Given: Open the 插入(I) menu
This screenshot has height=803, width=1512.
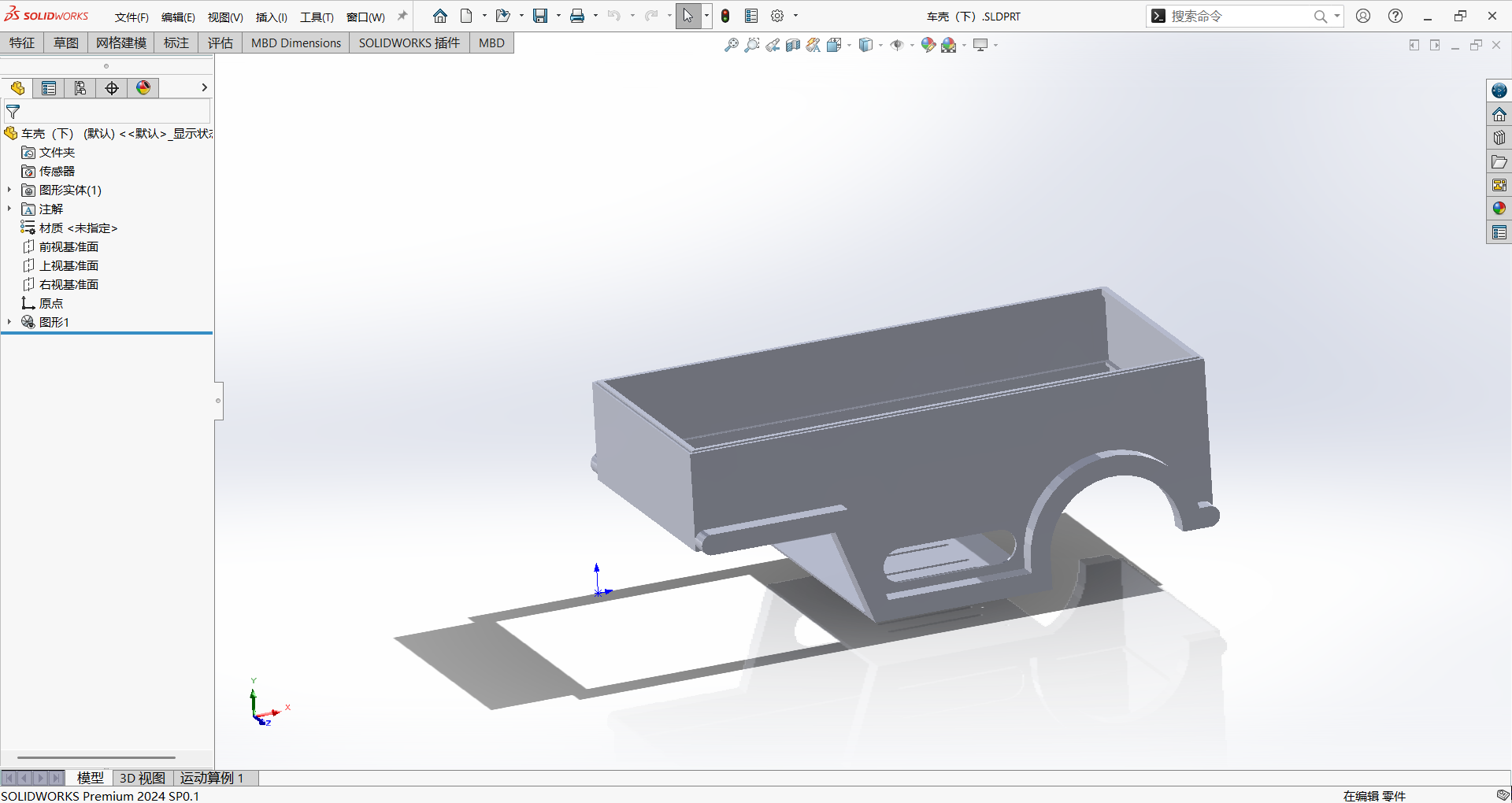Looking at the screenshot, I should pos(271,17).
